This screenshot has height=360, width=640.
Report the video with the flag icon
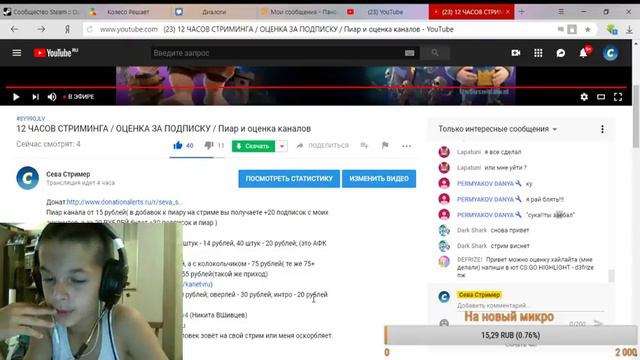coord(385,145)
